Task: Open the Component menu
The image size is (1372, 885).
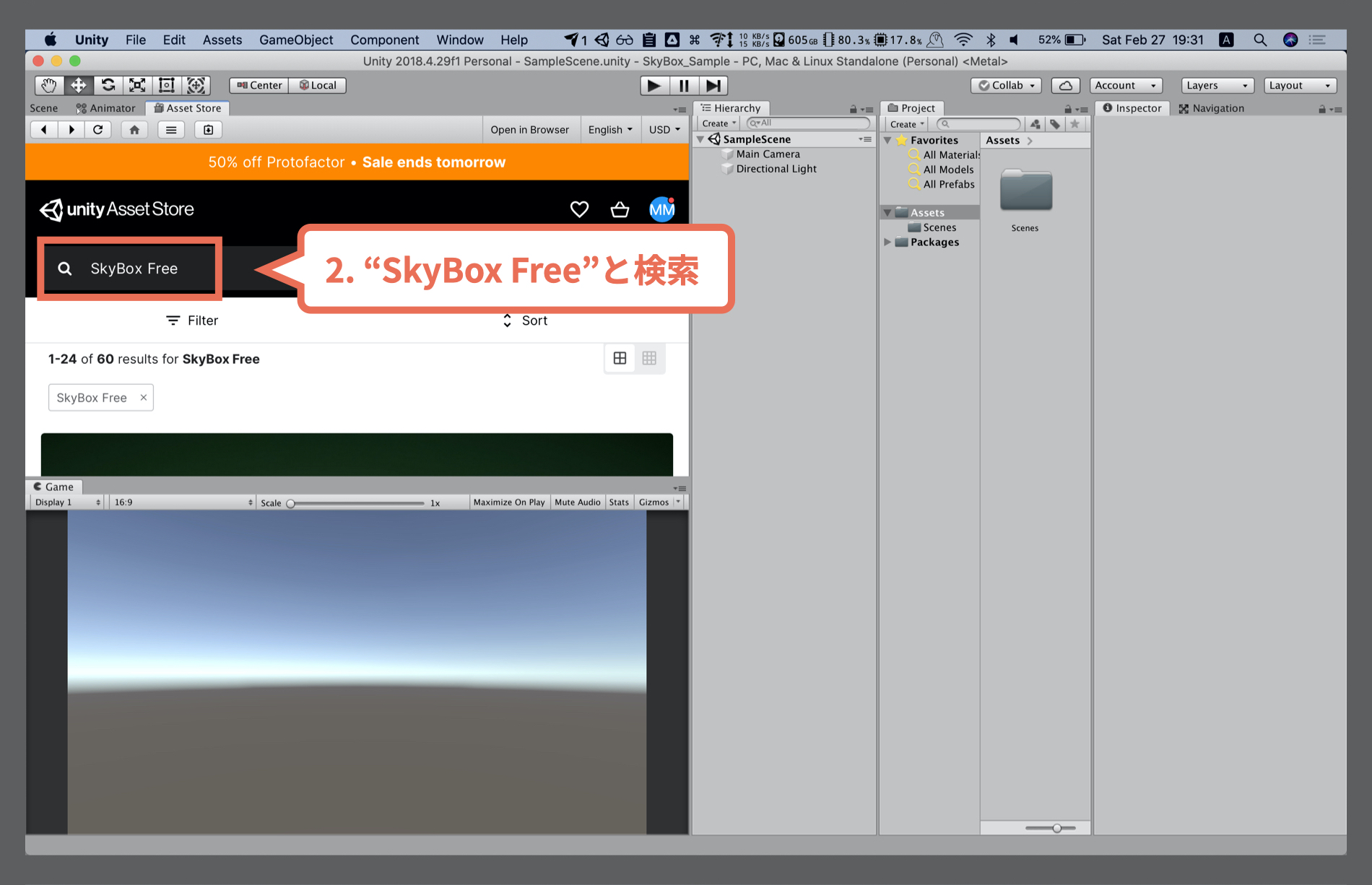Action: [384, 40]
